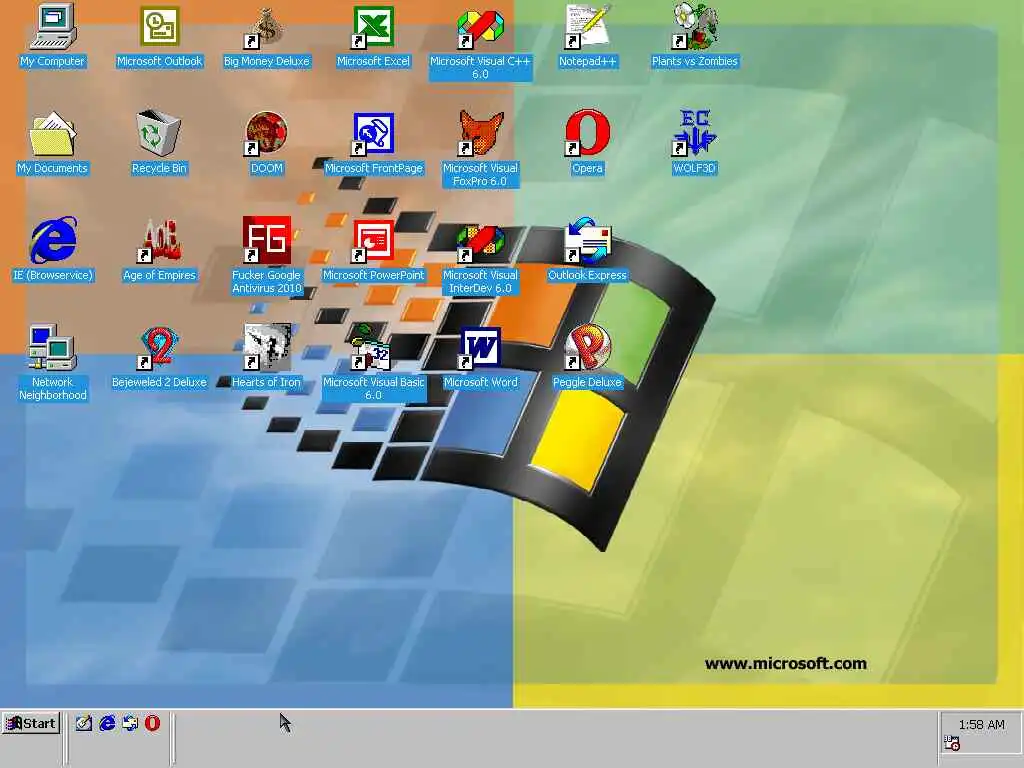Open the Start menu

31,723
